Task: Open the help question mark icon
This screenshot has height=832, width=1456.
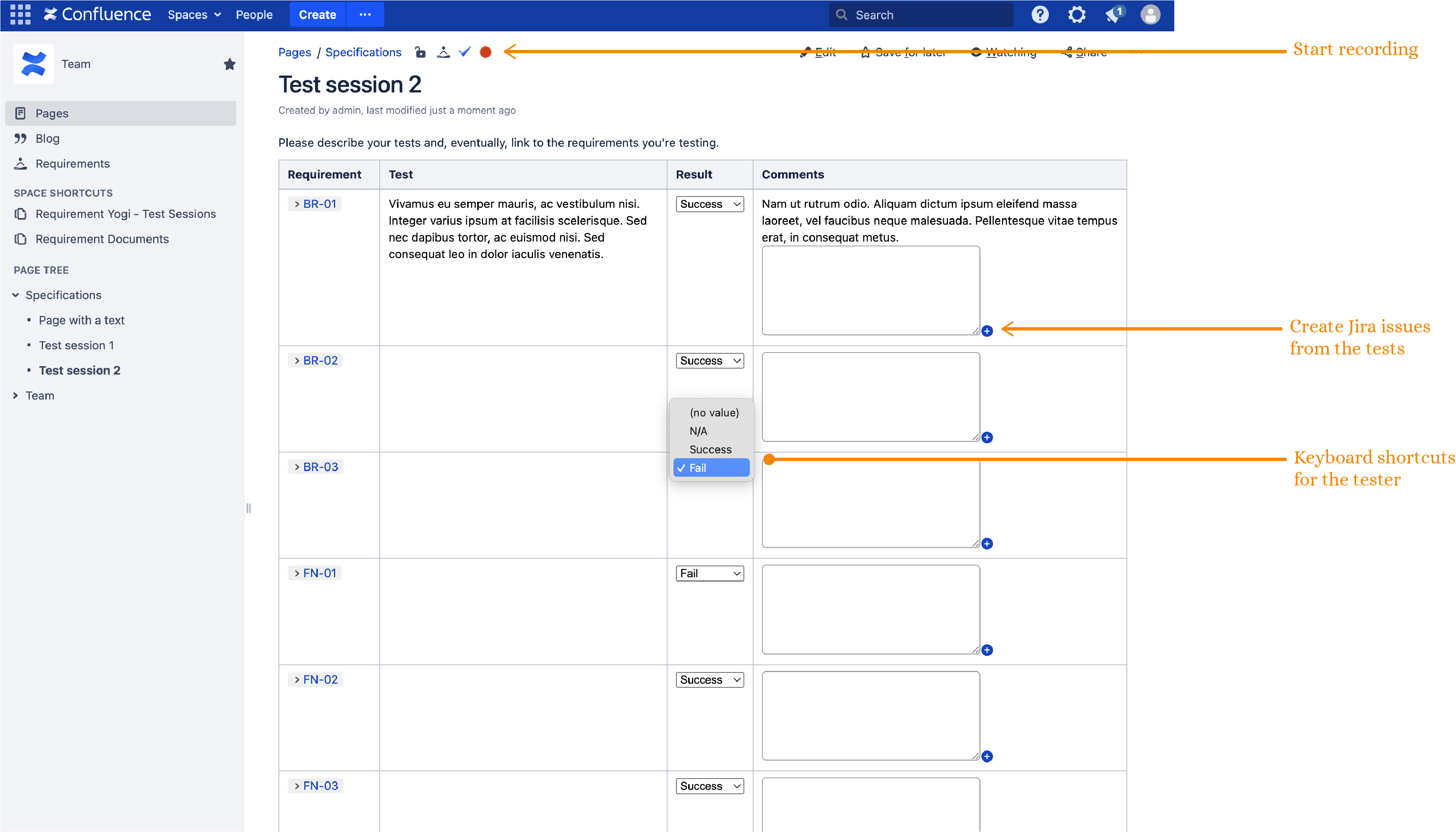Action: pos(1040,14)
